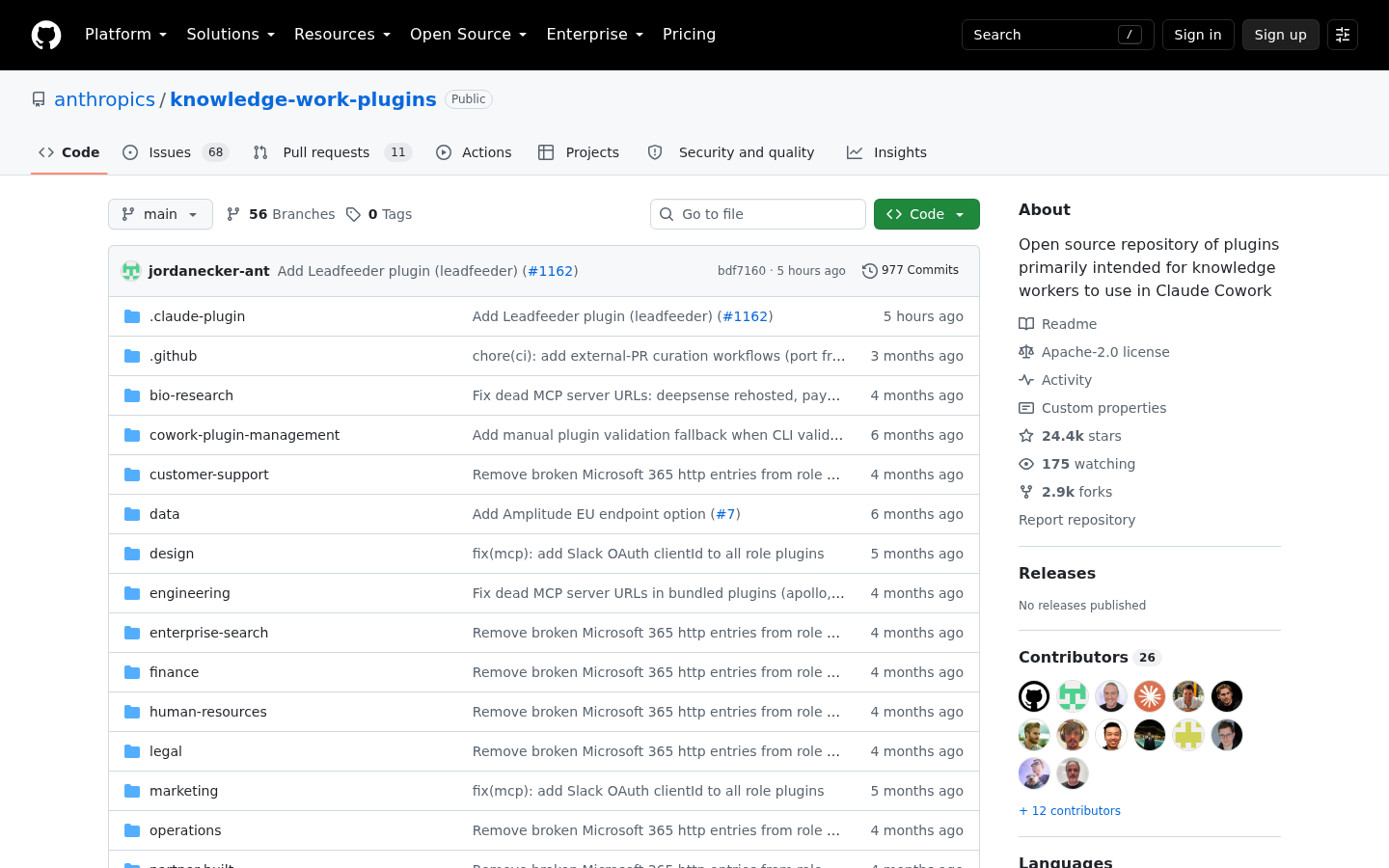The width and height of the screenshot is (1389, 868).
Task: Open the Projects tab
Action: point(579,152)
